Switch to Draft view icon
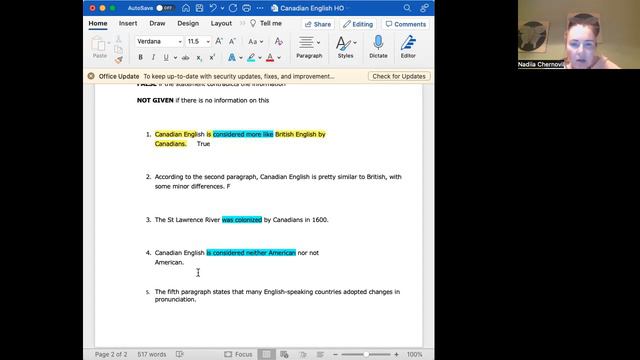 click(320, 354)
